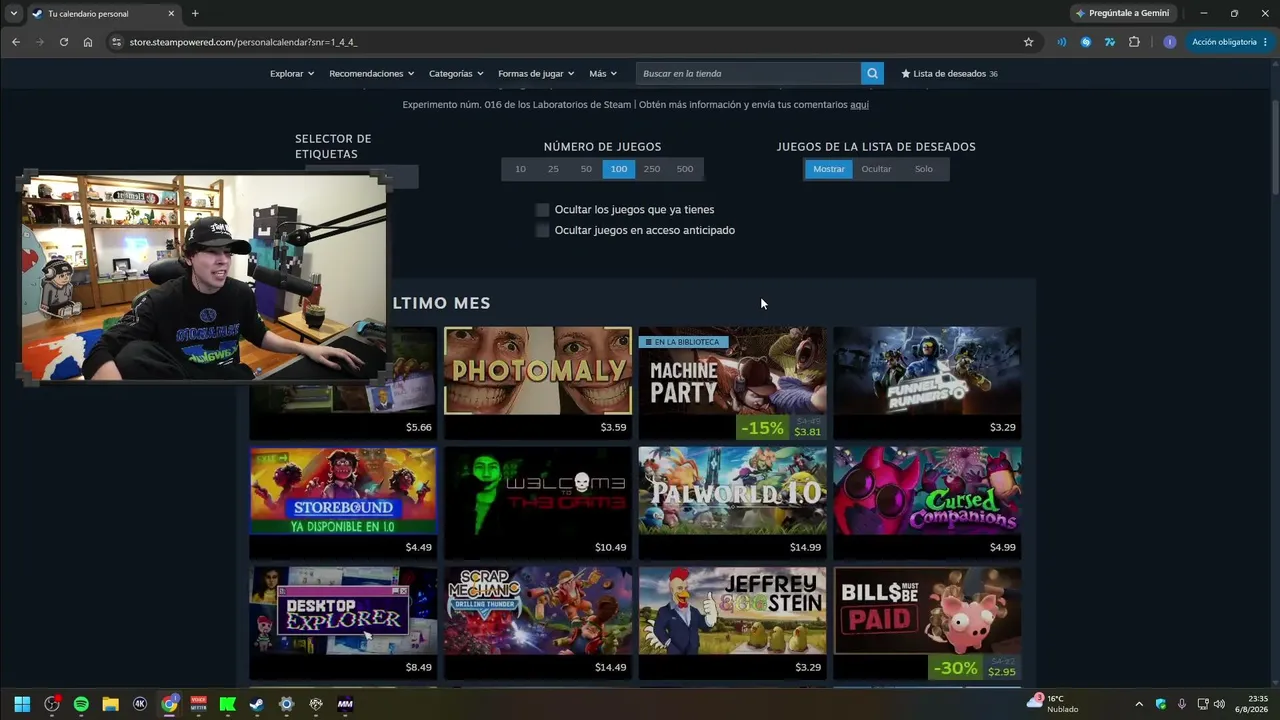Open Windows Security tray icon

tap(1161, 704)
